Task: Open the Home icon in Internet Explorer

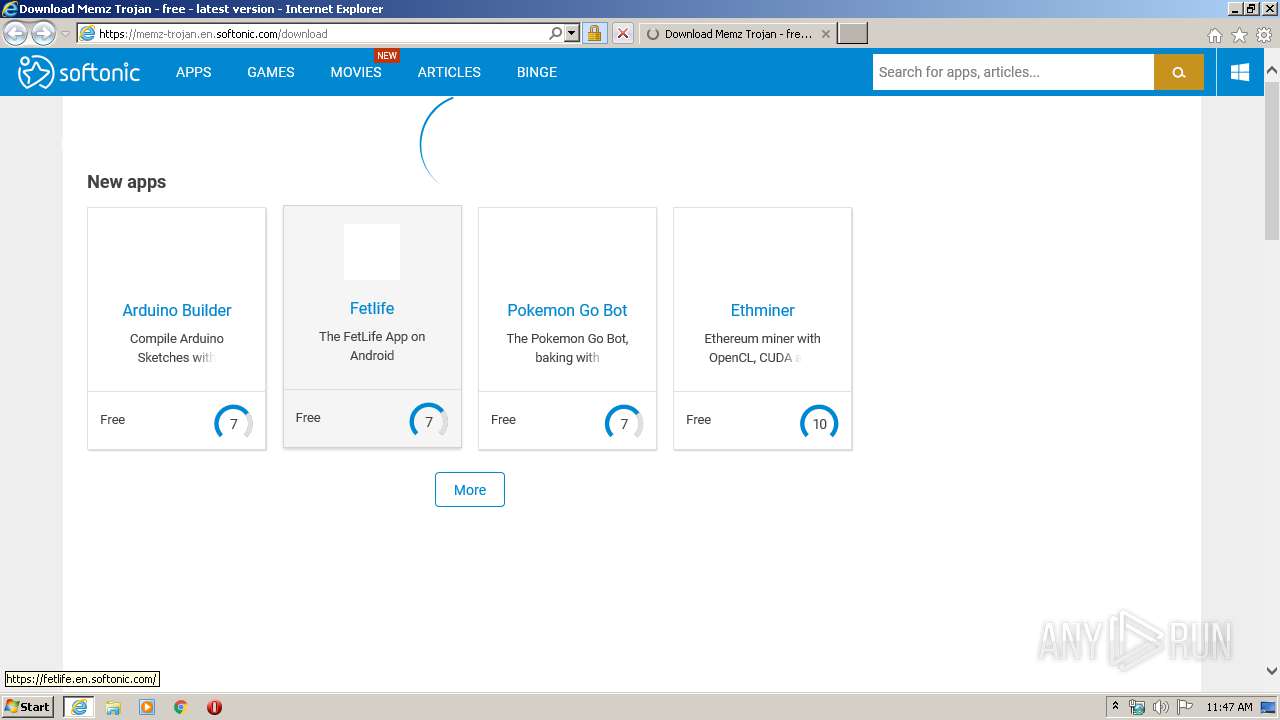Action: tap(1214, 35)
